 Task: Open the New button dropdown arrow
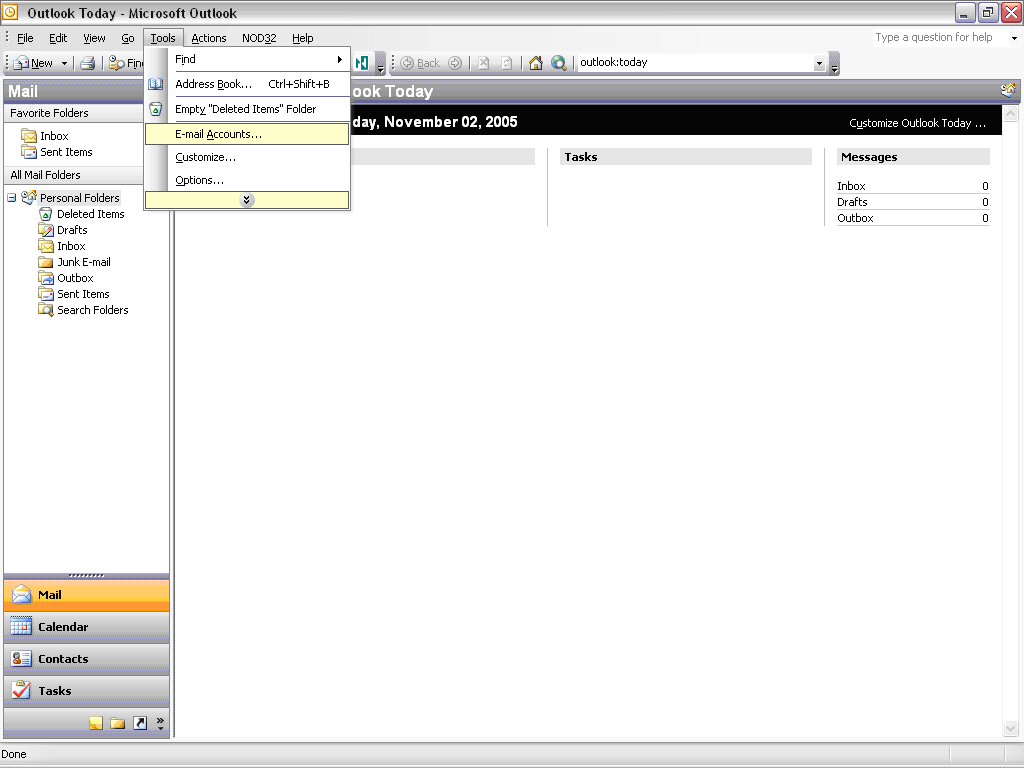(x=64, y=63)
